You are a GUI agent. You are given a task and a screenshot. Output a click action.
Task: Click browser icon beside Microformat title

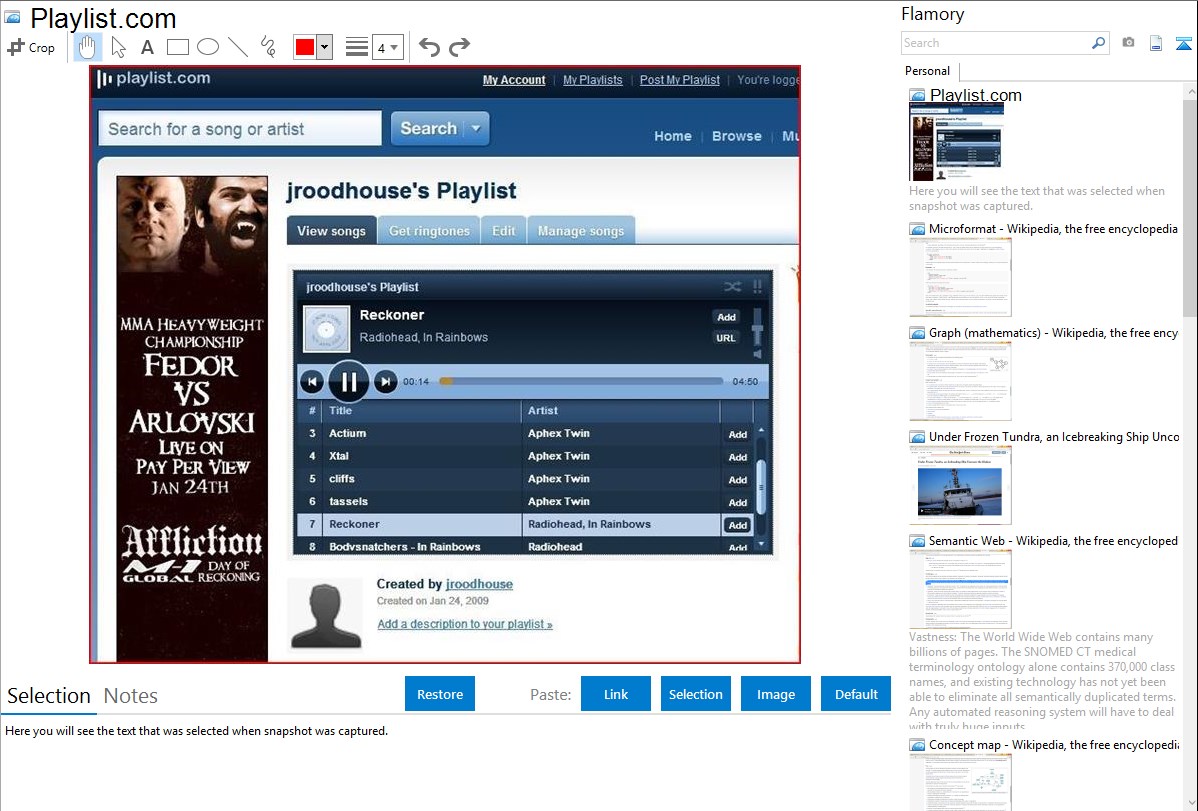tap(917, 229)
